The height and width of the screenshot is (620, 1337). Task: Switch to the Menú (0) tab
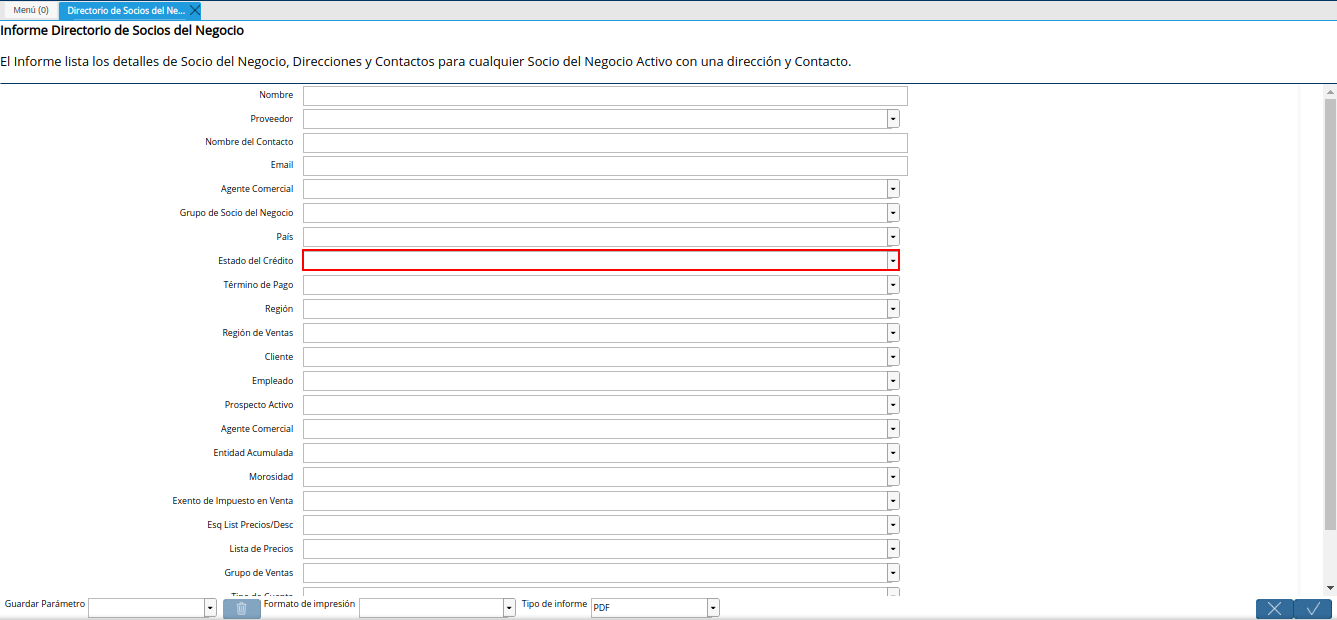pos(30,10)
